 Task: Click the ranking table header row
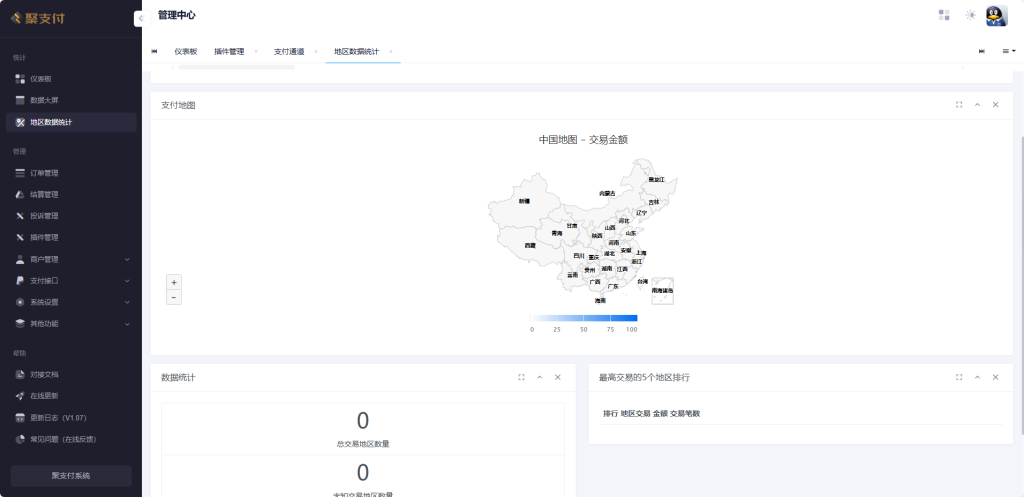tap(801, 413)
